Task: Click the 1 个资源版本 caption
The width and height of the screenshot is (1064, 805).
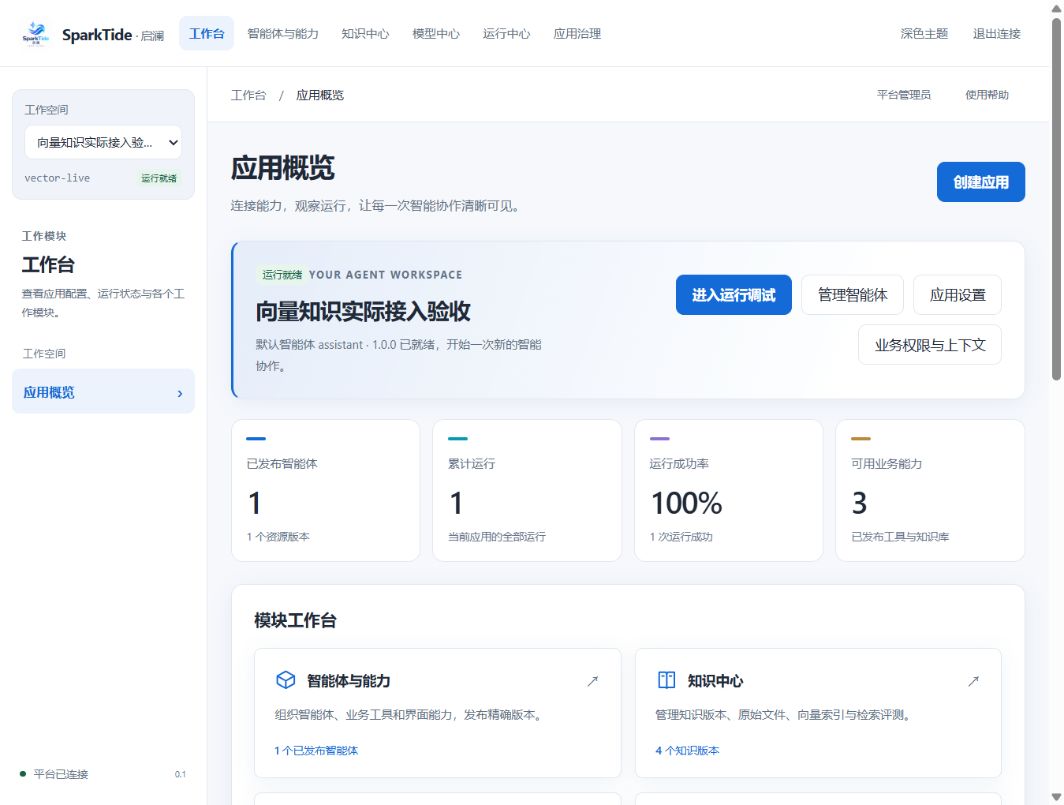Action: (278, 536)
